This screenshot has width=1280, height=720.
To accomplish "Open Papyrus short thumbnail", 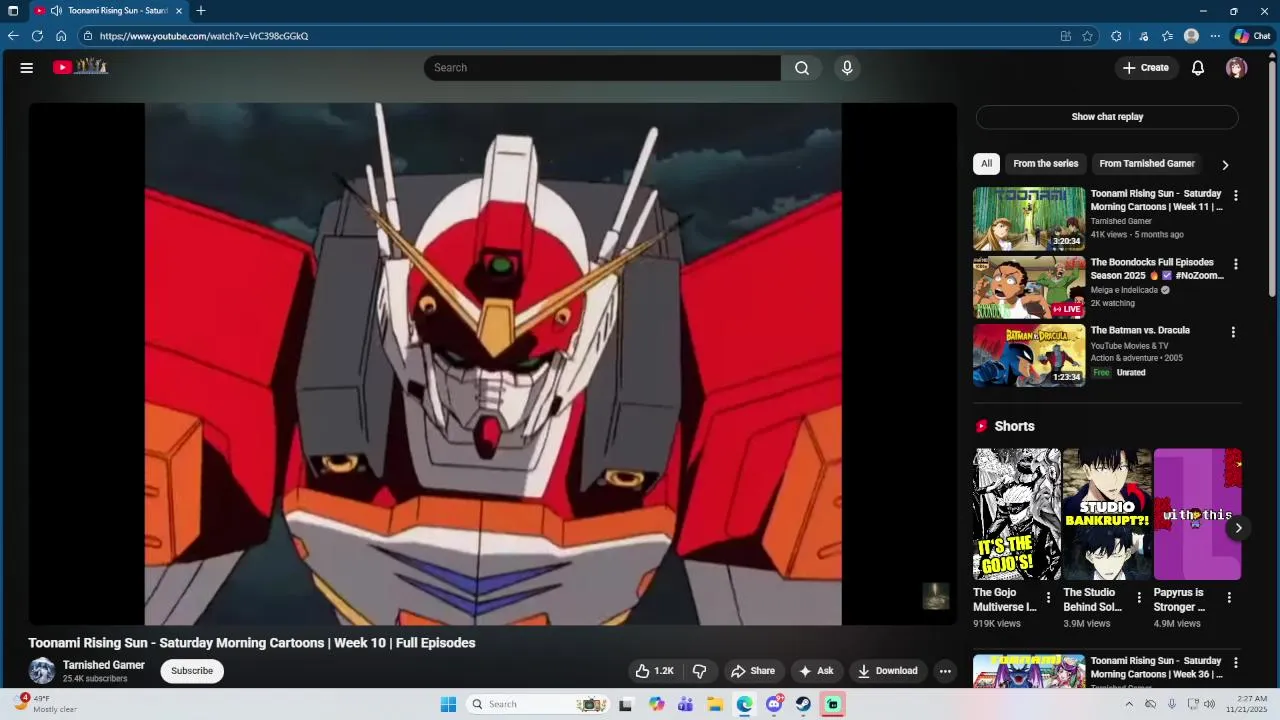I will [1197, 514].
